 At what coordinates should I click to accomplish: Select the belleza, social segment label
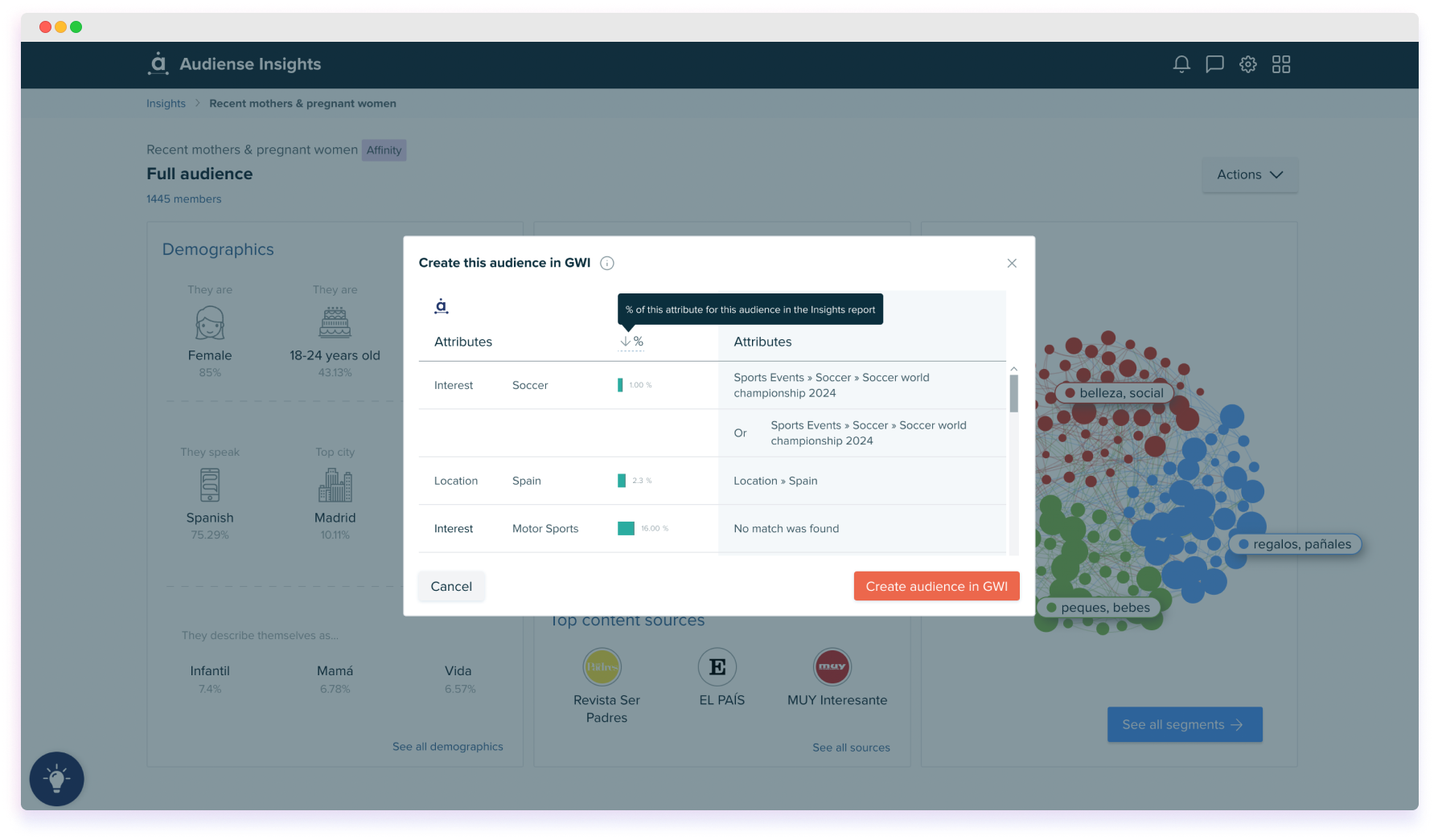(1114, 393)
